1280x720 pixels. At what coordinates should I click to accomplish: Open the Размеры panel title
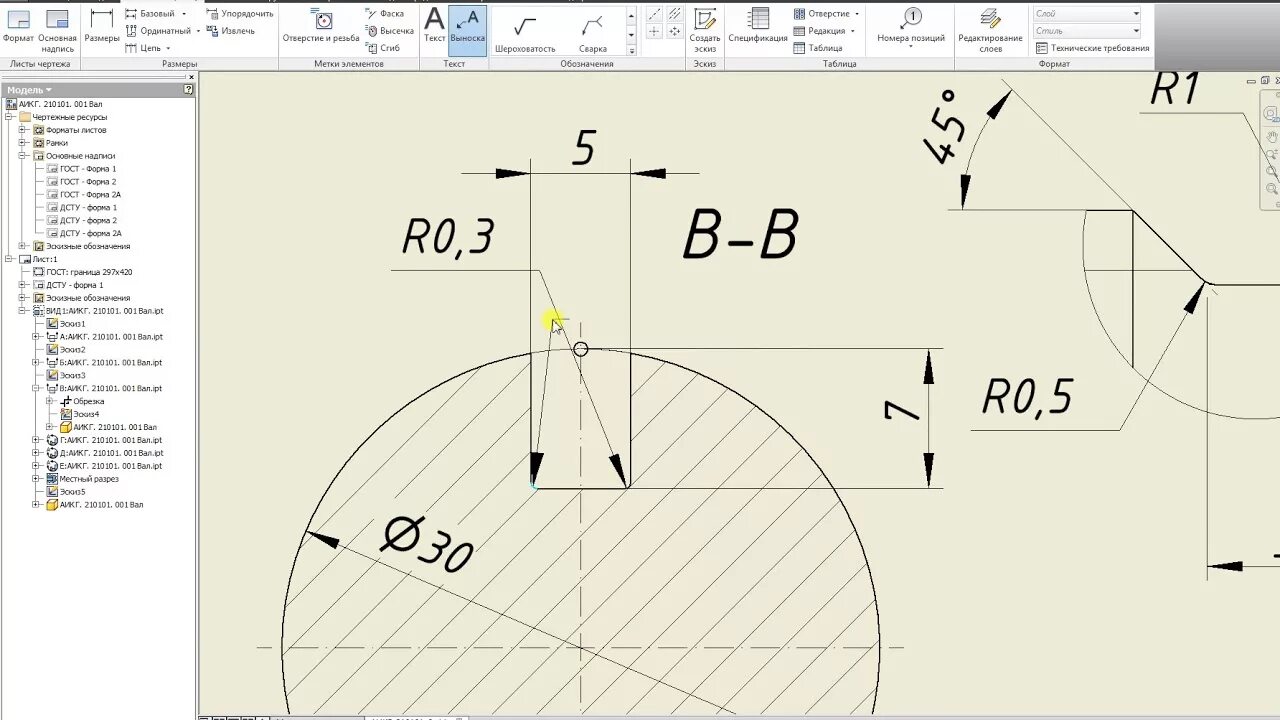click(180, 64)
